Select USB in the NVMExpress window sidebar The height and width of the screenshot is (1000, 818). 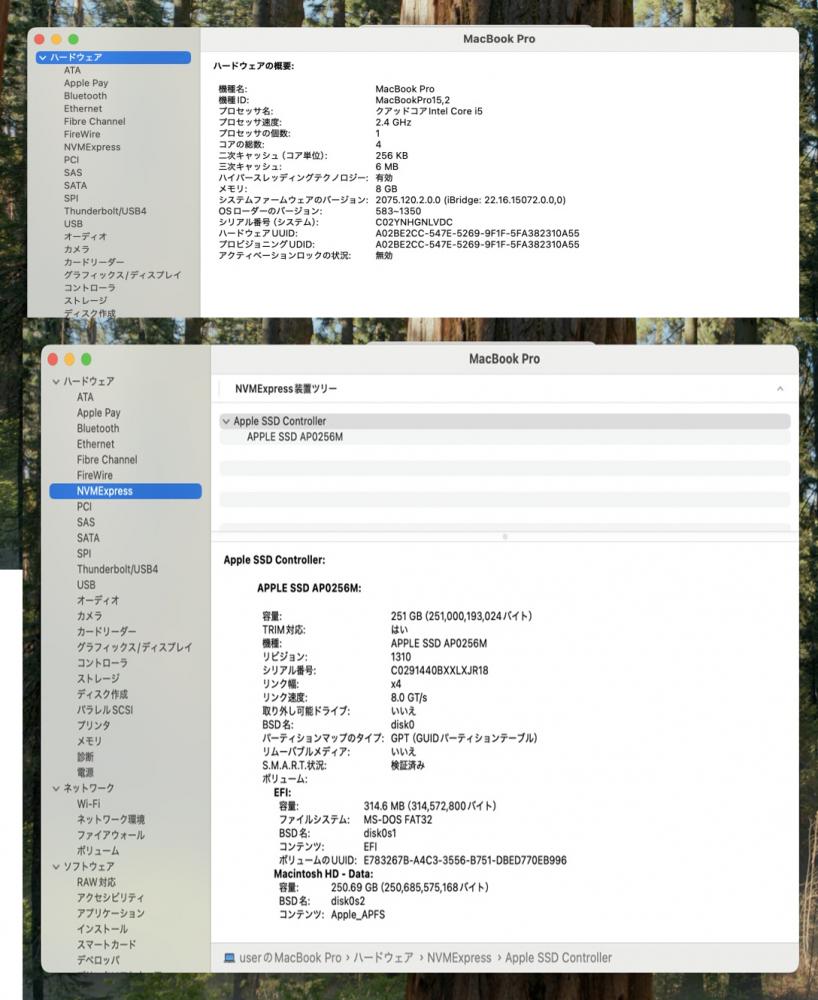tap(86, 585)
